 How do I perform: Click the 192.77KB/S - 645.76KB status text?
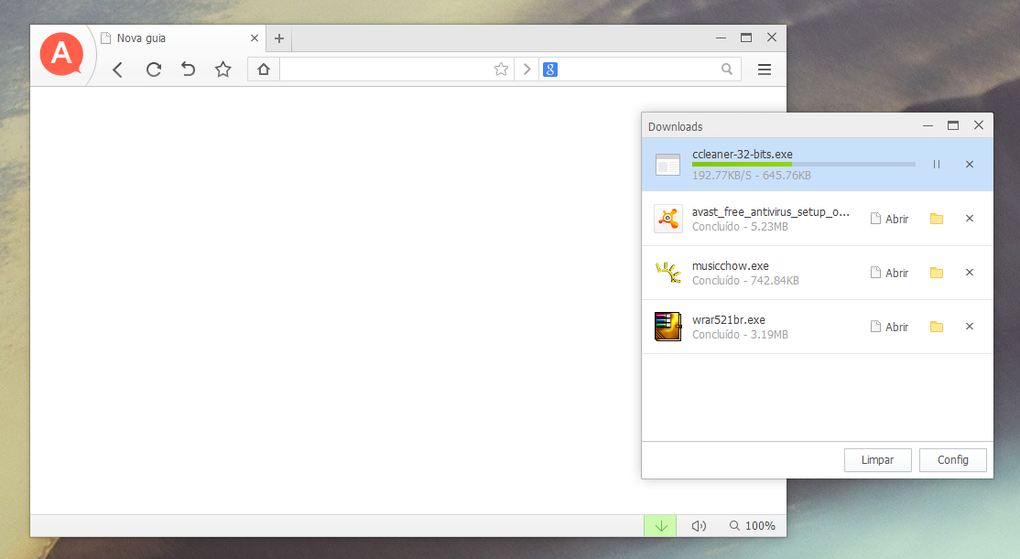[751, 175]
